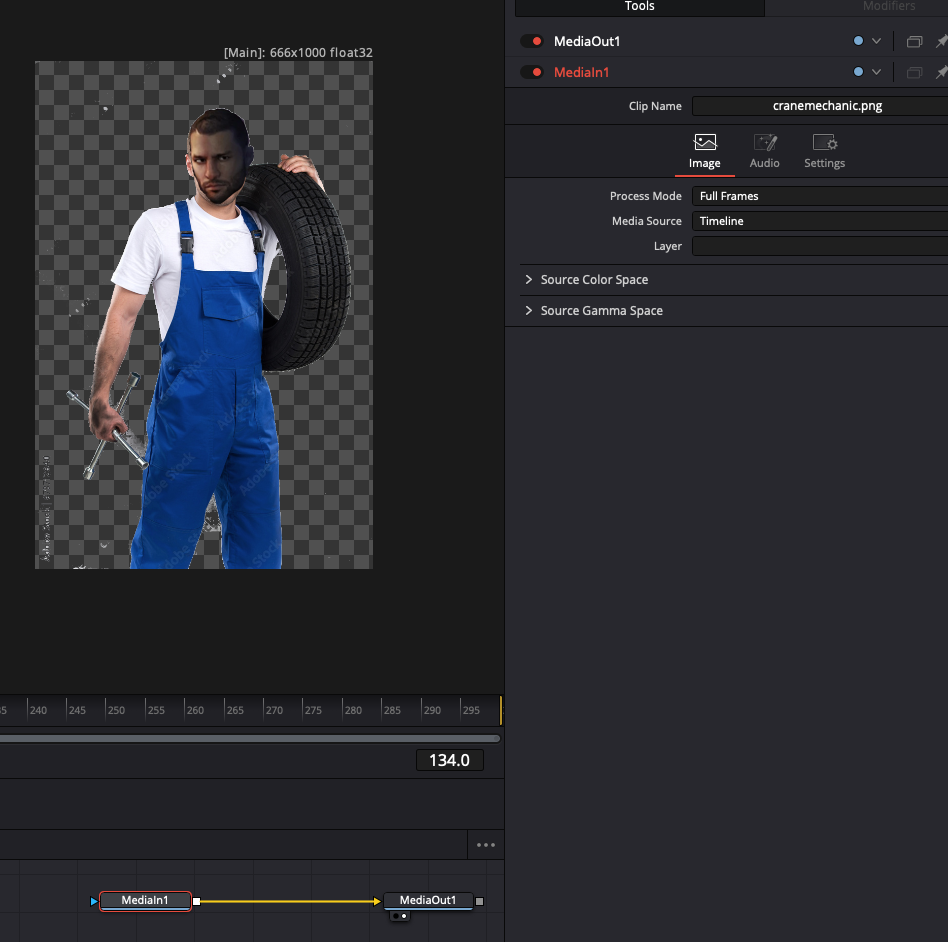Click the blue color dot for MediaOut1
This screenshot has height=942, width=948.
(x=858, y=42)
